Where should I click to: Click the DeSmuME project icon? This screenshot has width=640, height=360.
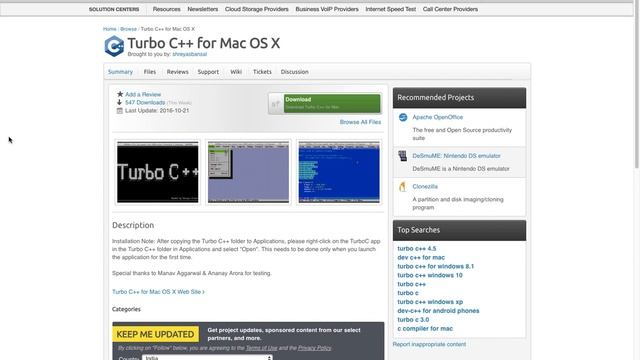pyautogui.click(x=403, y=156)
